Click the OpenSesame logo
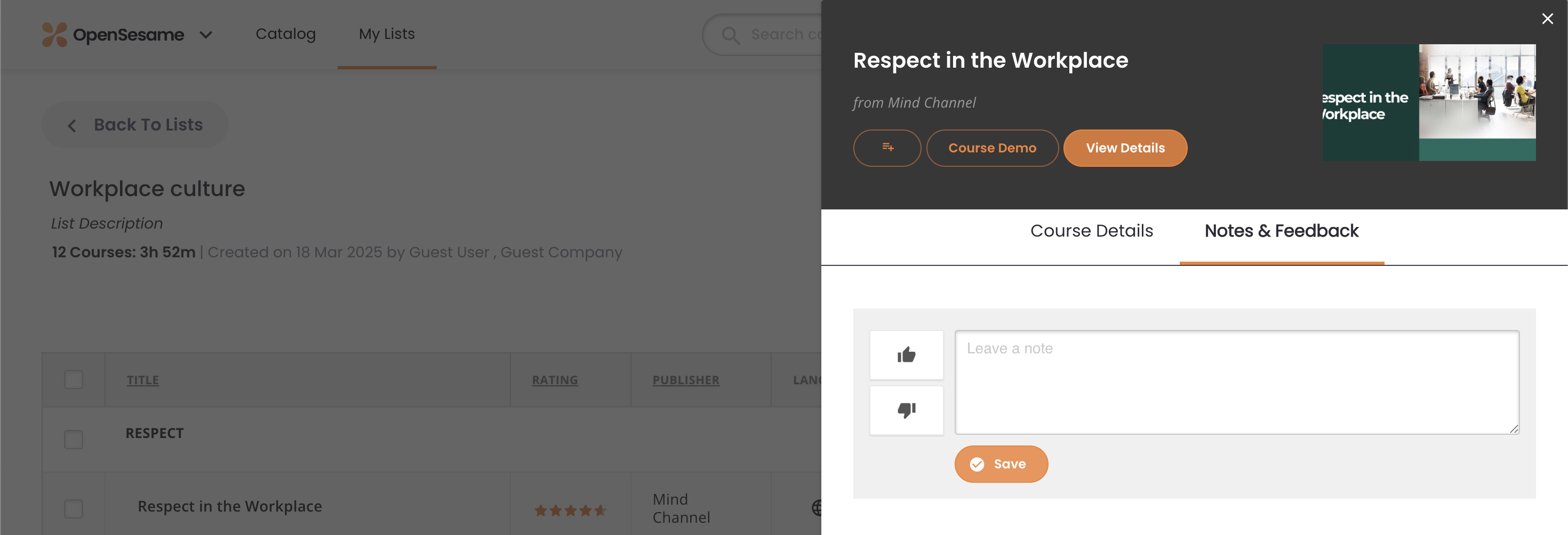The height and width of the screenshot is (535, 1568). 113,35
